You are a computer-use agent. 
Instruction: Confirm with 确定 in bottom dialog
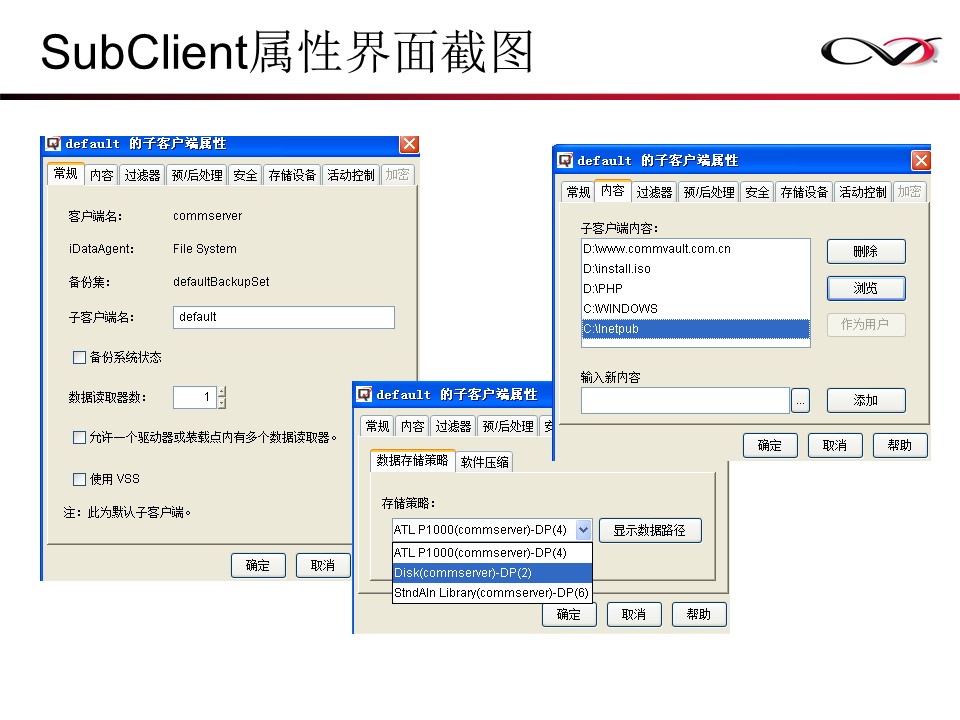(x=569, y=615)
